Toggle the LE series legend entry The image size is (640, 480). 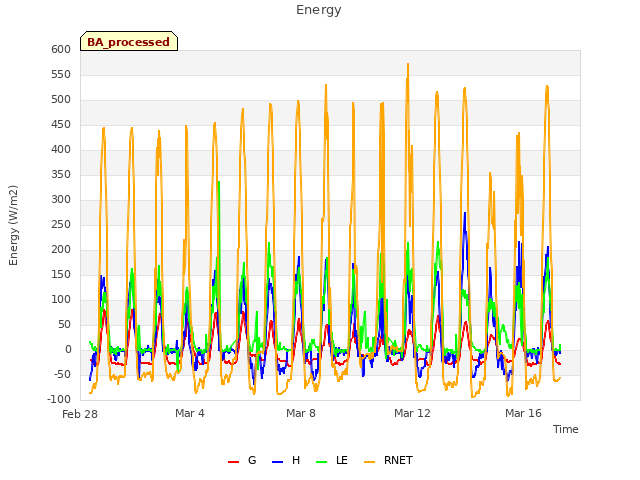pyautogui.click(x=332, y=460)
